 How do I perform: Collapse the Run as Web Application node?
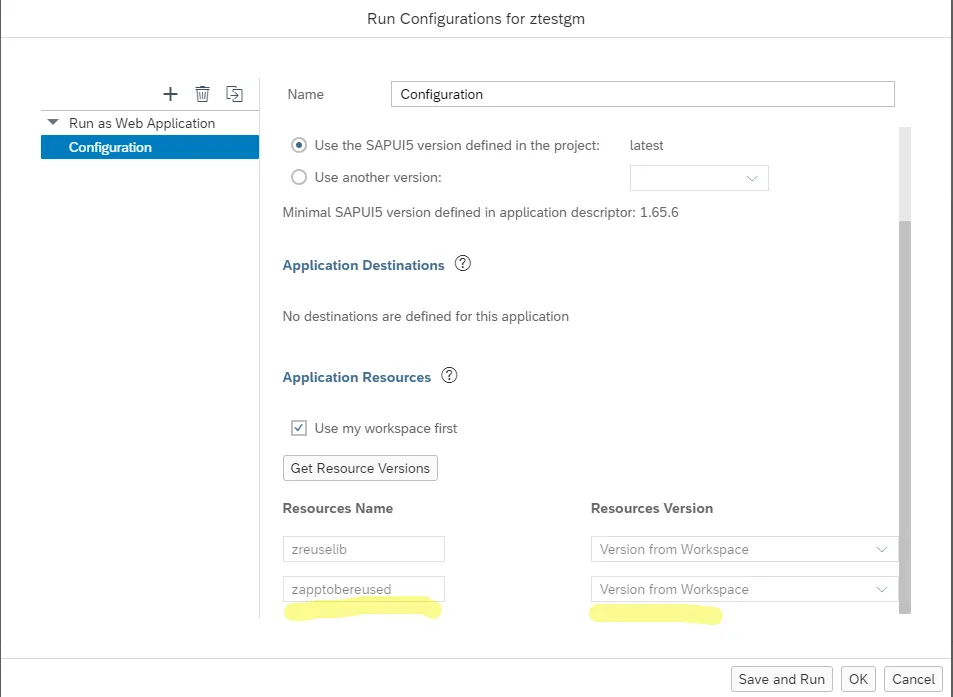pos(53,123)
